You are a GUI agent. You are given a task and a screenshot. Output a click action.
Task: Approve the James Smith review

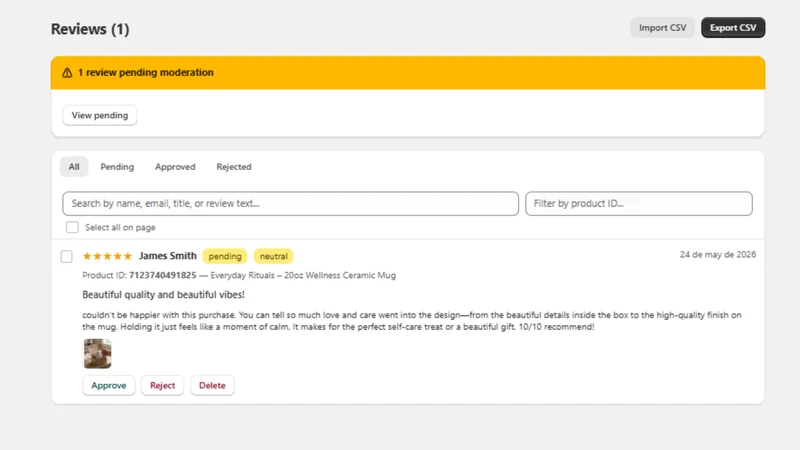click(x=109, y=385)
